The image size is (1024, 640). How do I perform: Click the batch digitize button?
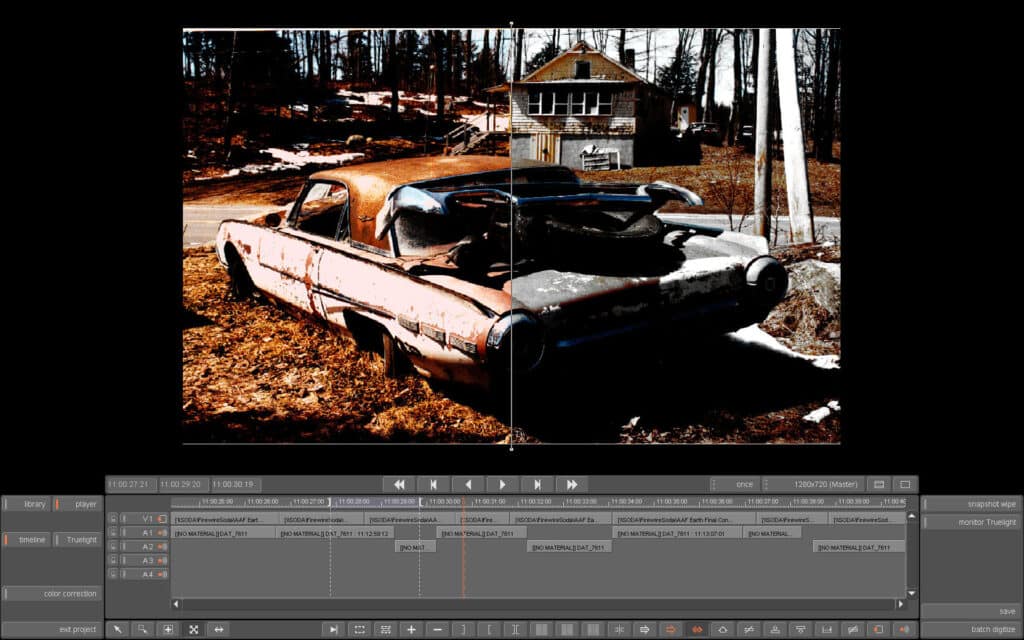pyautogui.click(x=971, y=630)
